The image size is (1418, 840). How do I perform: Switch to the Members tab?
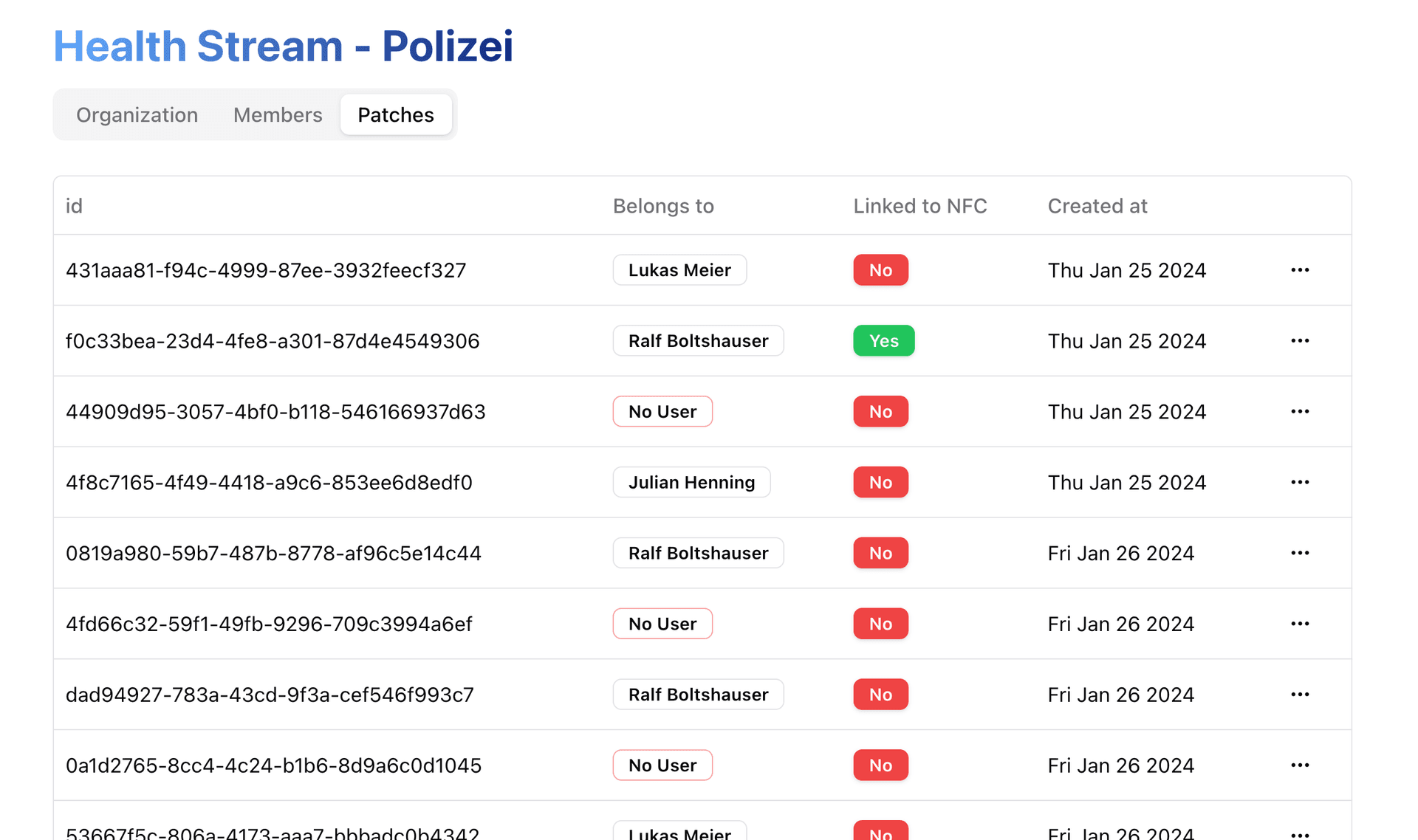278,115
